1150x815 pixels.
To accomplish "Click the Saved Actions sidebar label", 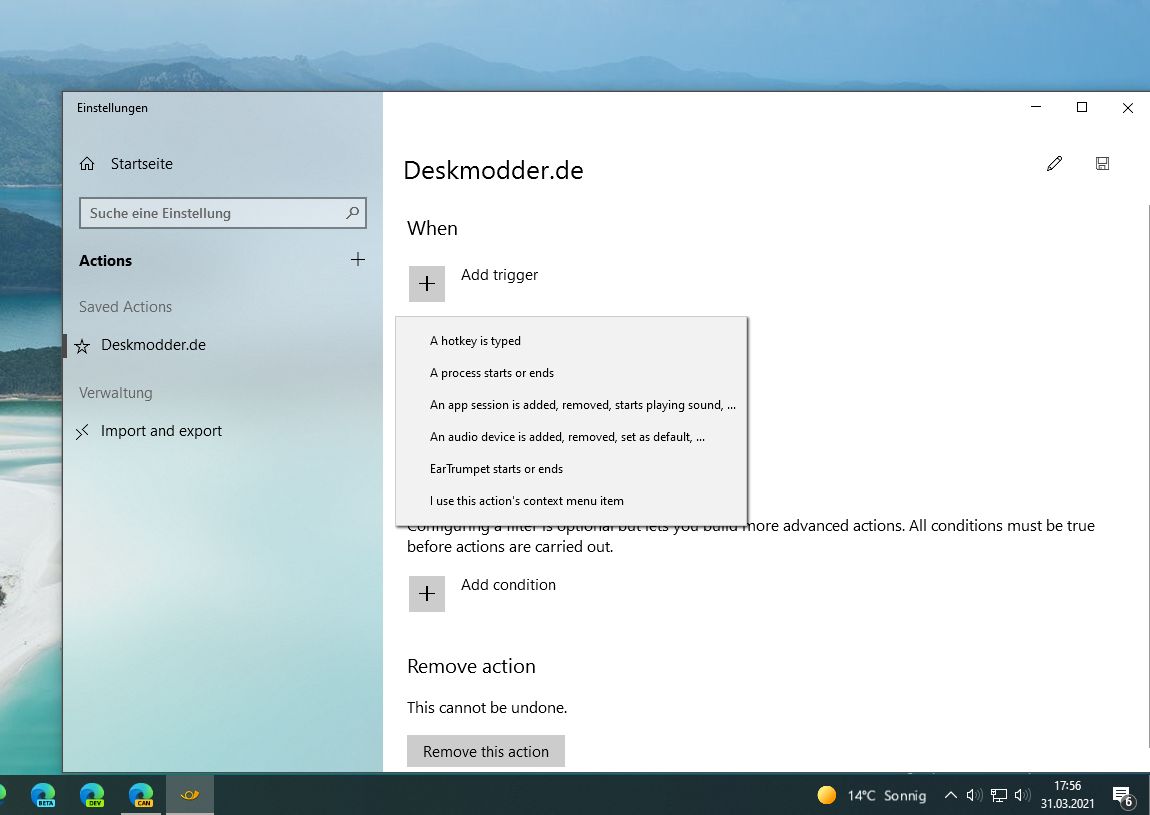I will click(x=125, y=307).
